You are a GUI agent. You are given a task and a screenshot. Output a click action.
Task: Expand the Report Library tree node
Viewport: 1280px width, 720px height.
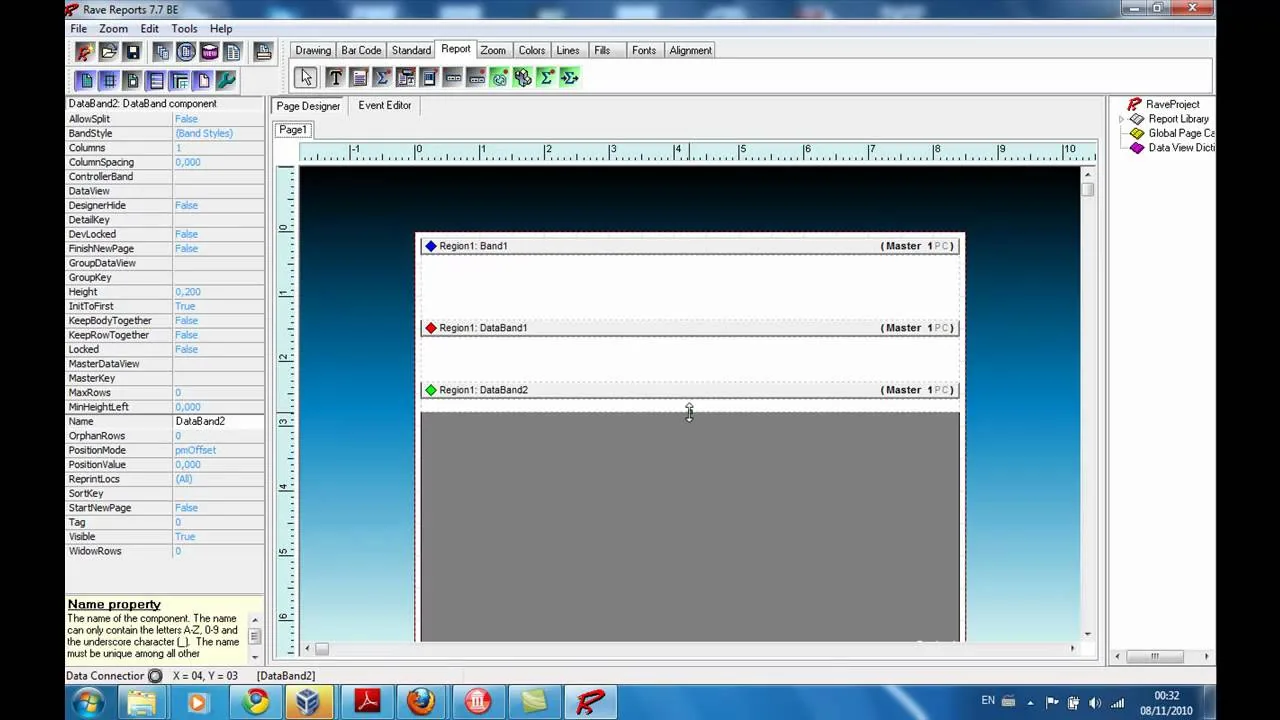click(1121, 119)
